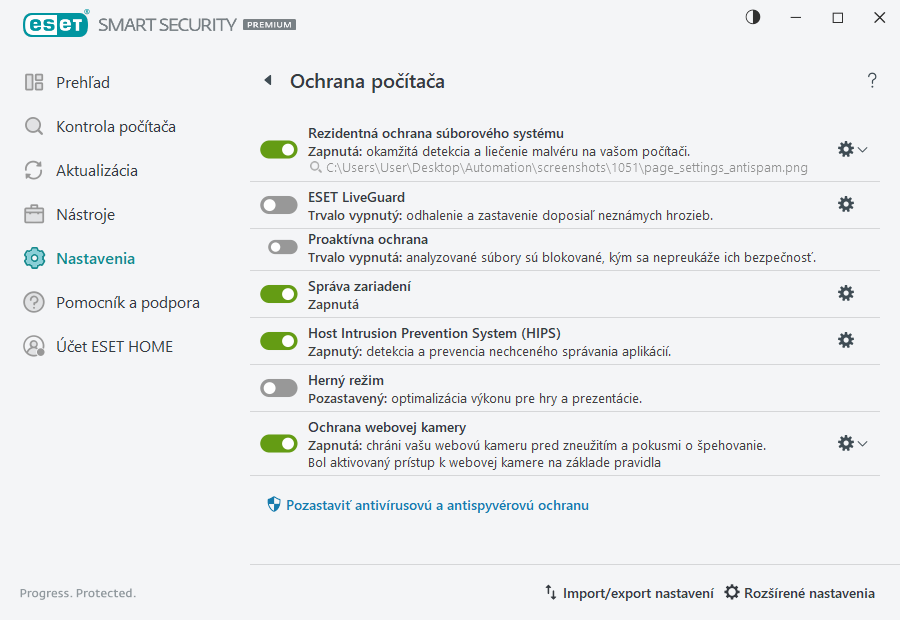Disable Rezidentná ochrana súborového systému

(x=278, y=149)
